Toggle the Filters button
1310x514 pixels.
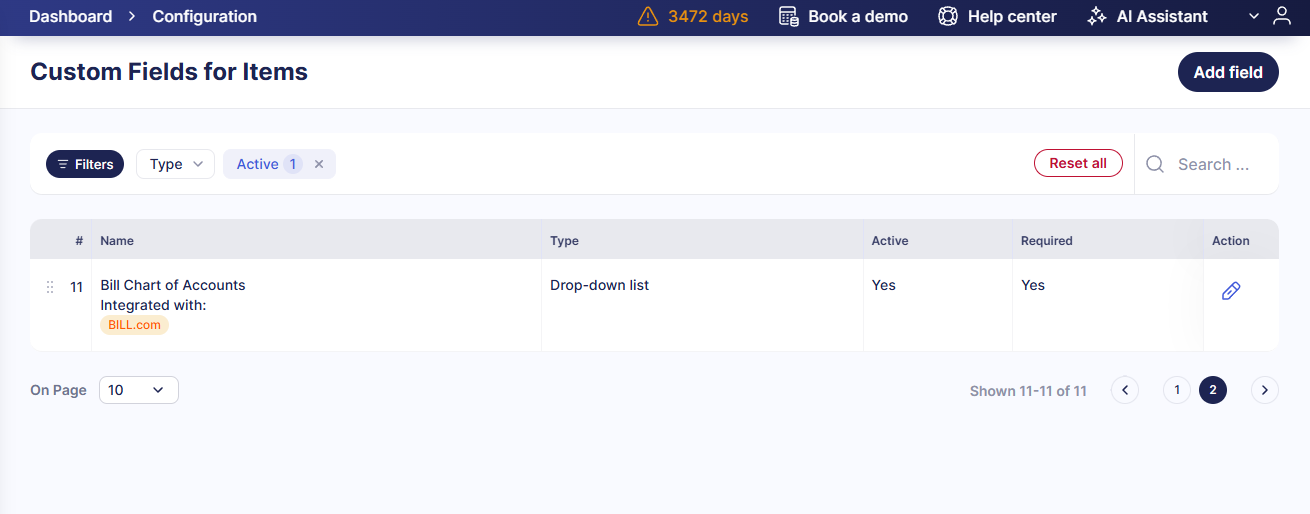pyautogui.click(x=85, y=164)
